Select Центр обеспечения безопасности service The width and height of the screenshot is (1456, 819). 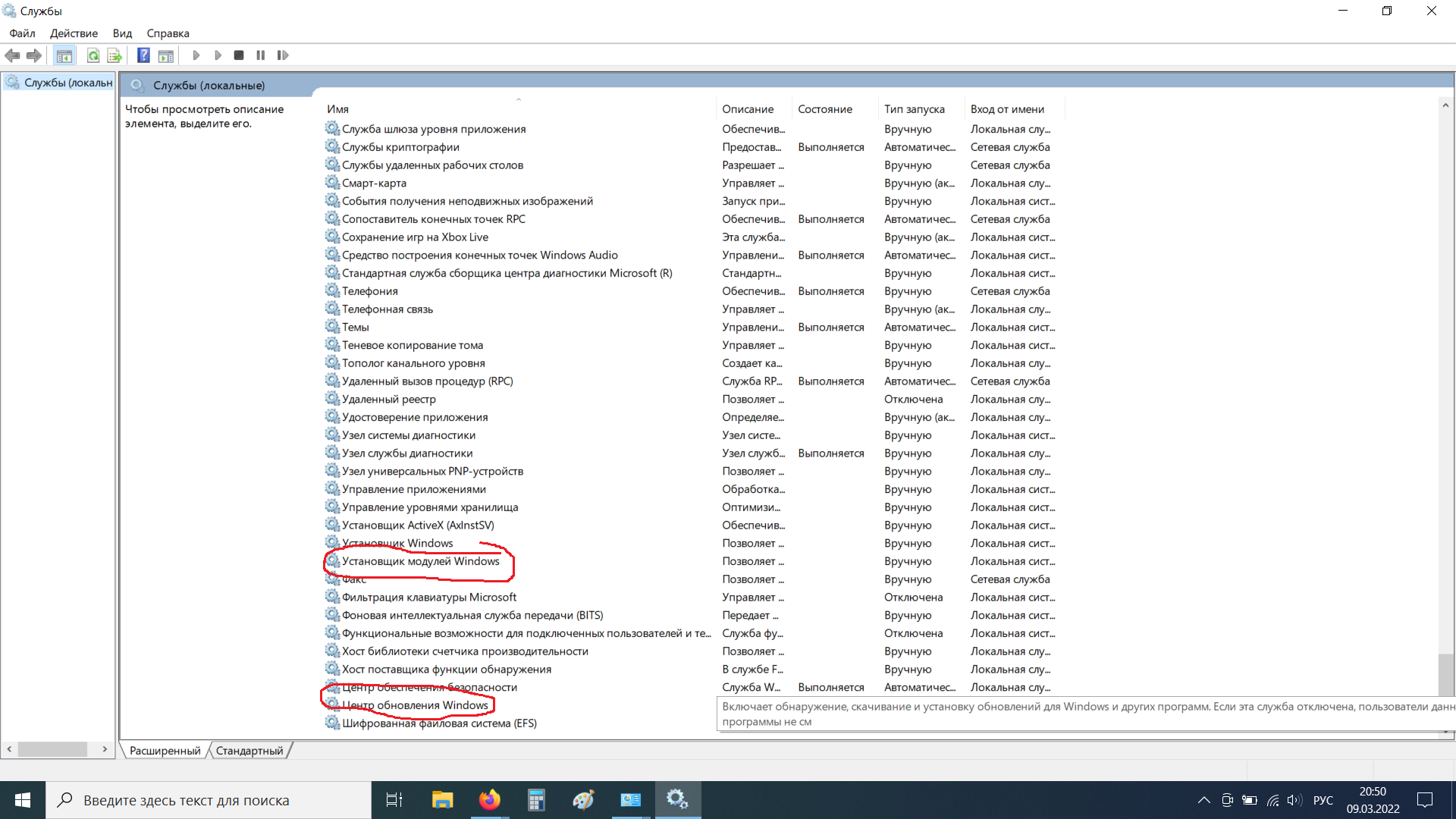point(429,687)
